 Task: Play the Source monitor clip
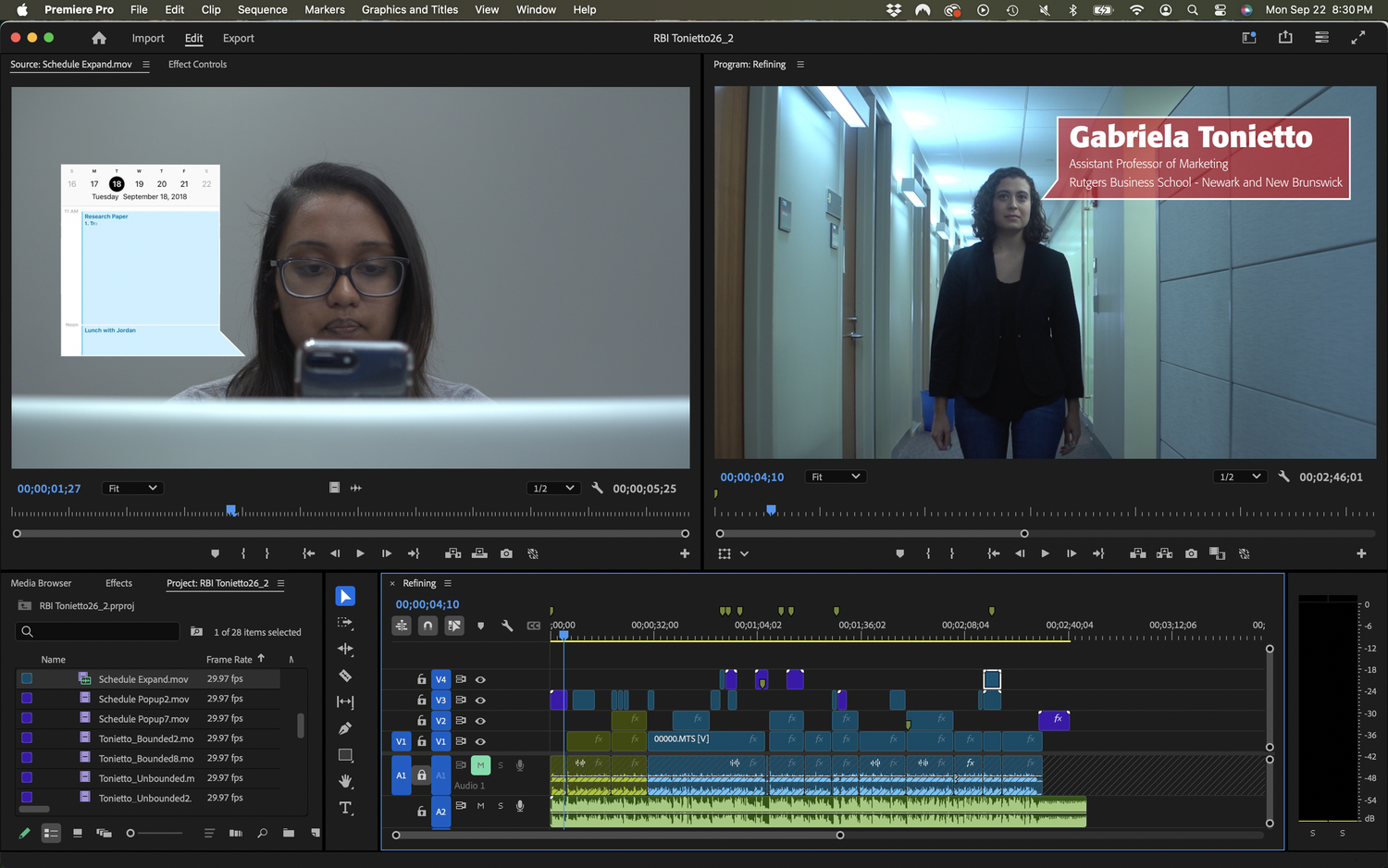[x=360, y=553]
